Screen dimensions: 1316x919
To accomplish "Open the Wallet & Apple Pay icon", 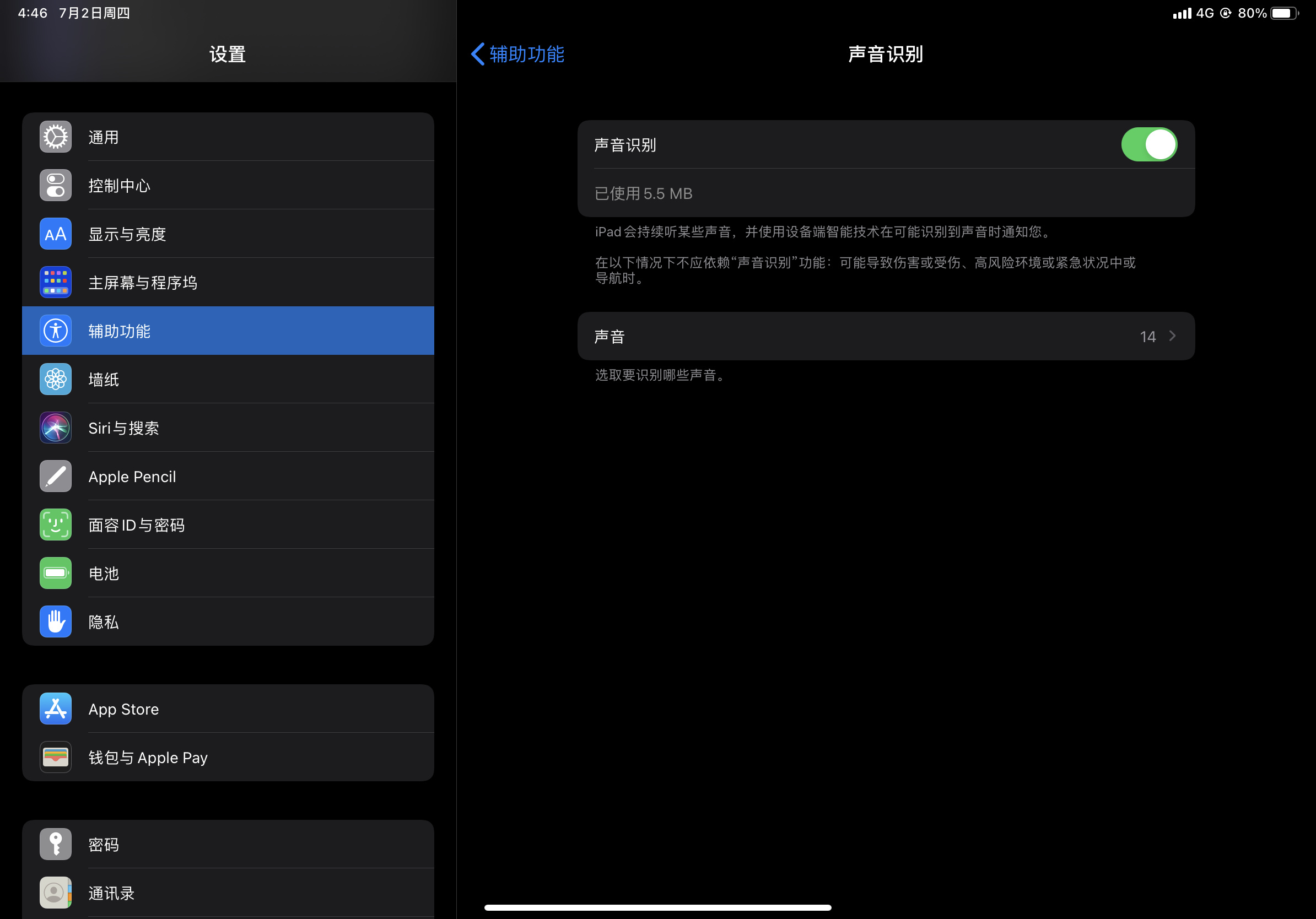I will tap(56, 757).
